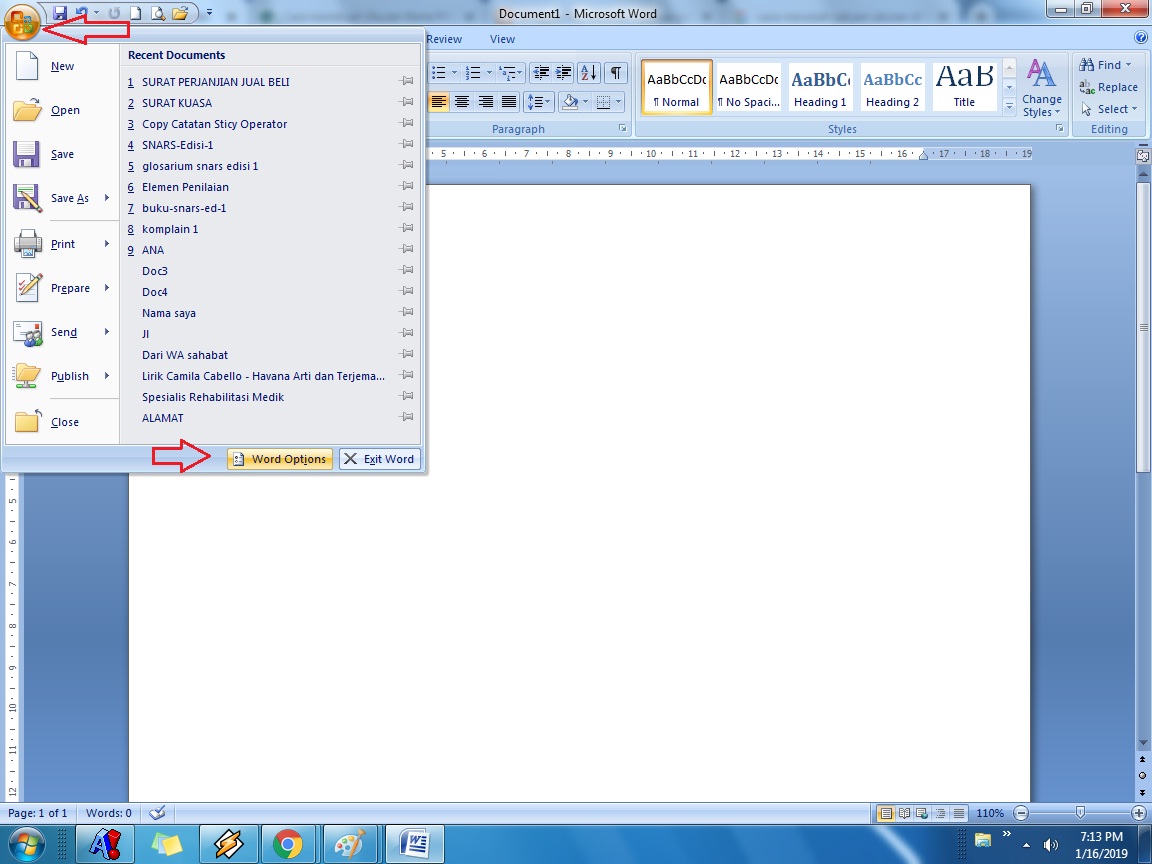Viewport: 1152px width, 864px height.
Task: Expand shading color dropdown arrow
Action: (586, 102)
